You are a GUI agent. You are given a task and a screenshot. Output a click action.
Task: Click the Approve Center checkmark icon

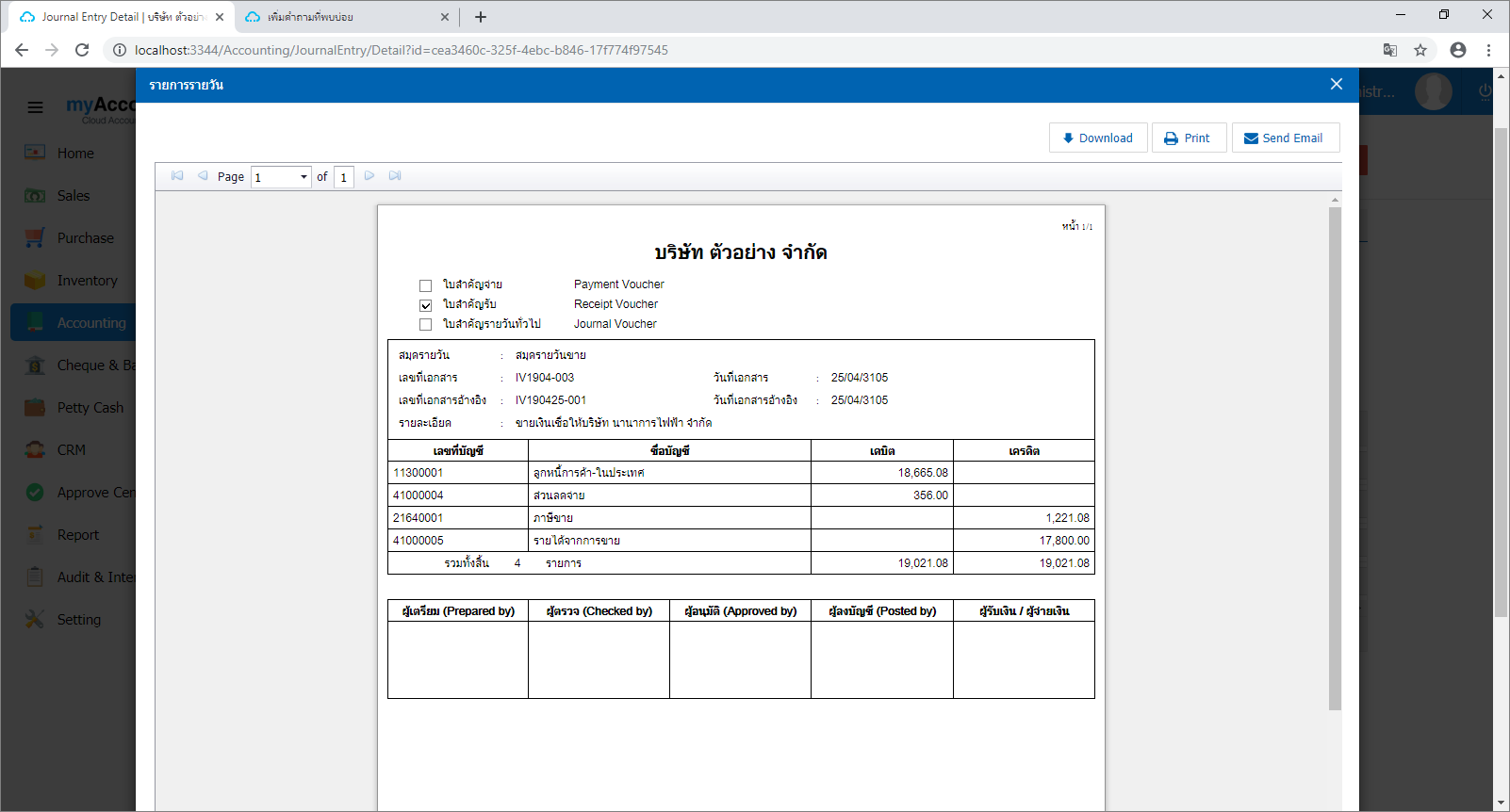coord(35,492)
